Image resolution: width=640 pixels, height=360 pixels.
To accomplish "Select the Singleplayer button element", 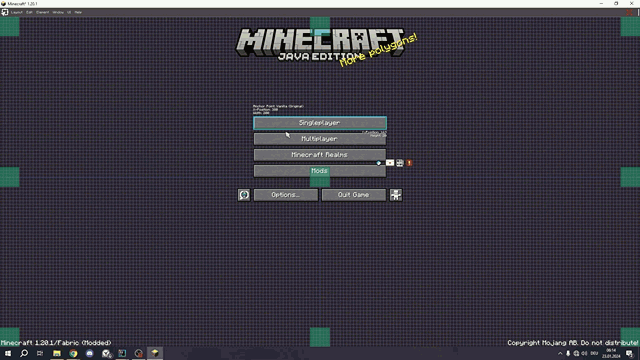I will pos(320,123).
